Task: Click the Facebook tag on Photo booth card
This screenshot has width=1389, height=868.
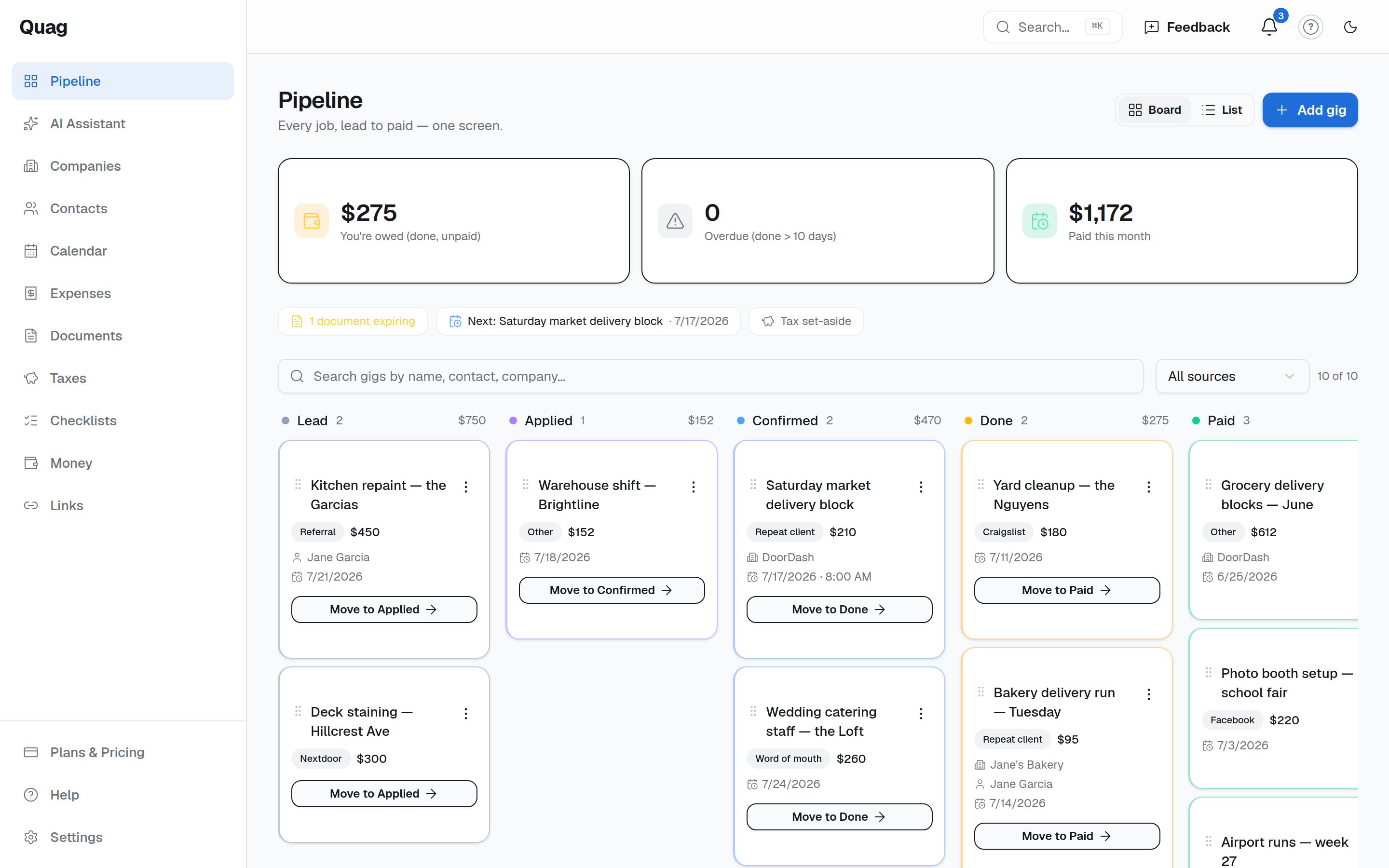Action: click(x=1232, y=720)
